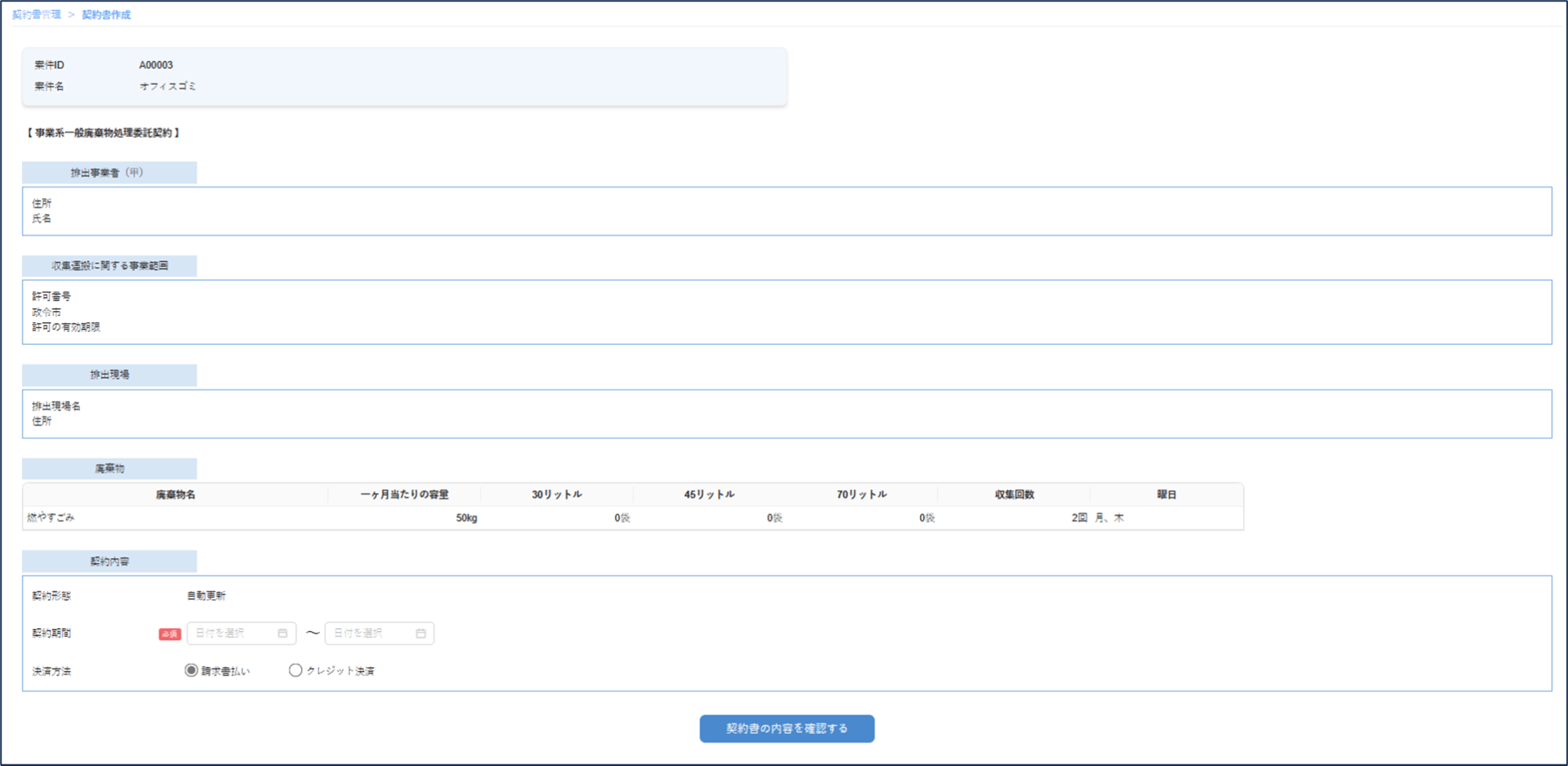This screenshot has height=766, width=1568.
Task: Focus the contract start date input
Action: pyautogui.click(x=232, y=633)
